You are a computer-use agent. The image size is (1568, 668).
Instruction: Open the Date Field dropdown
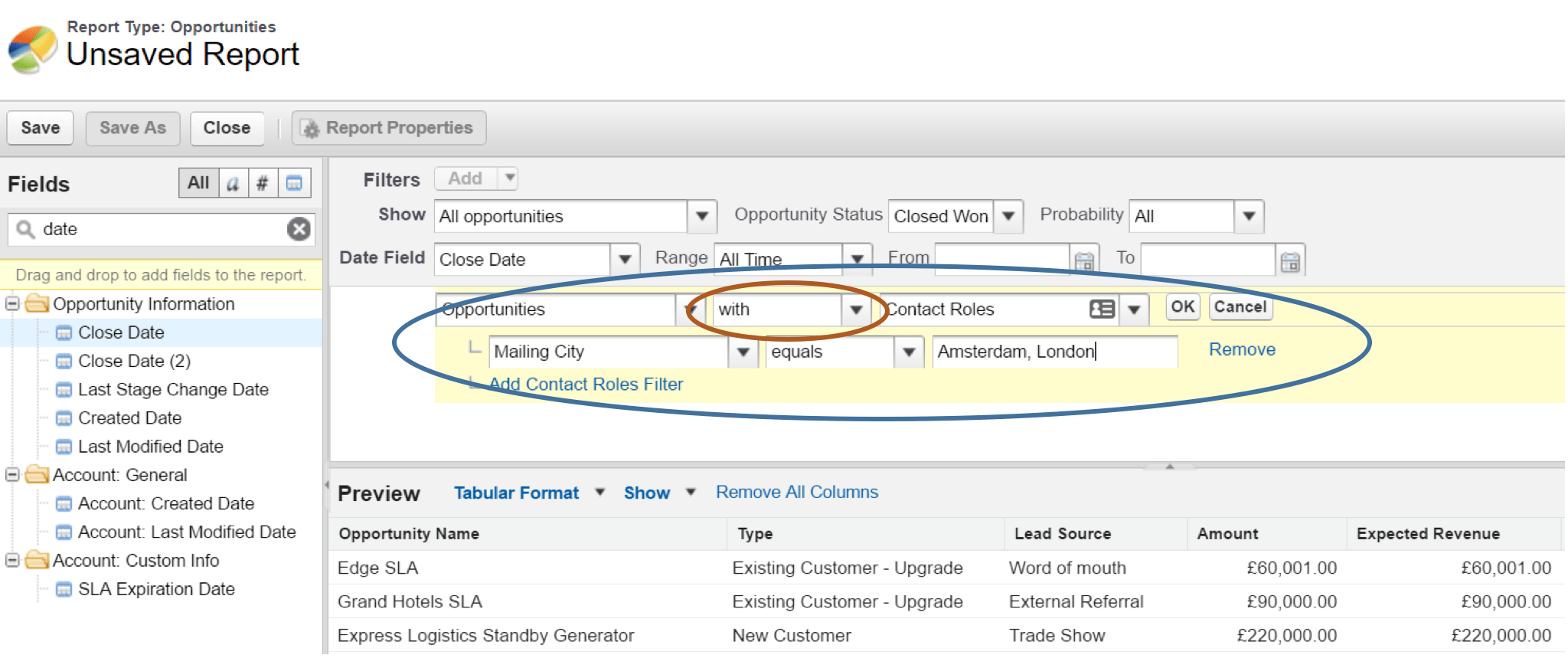(625, 260)
